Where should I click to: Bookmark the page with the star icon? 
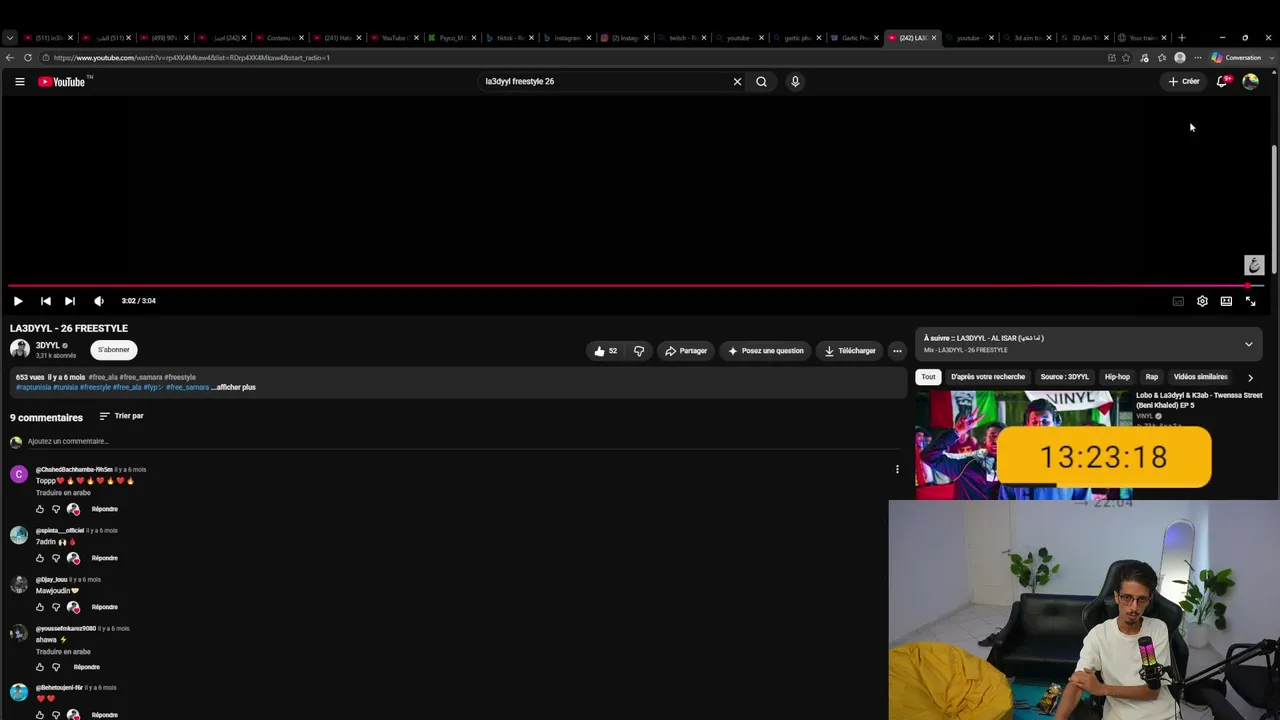1126,58
